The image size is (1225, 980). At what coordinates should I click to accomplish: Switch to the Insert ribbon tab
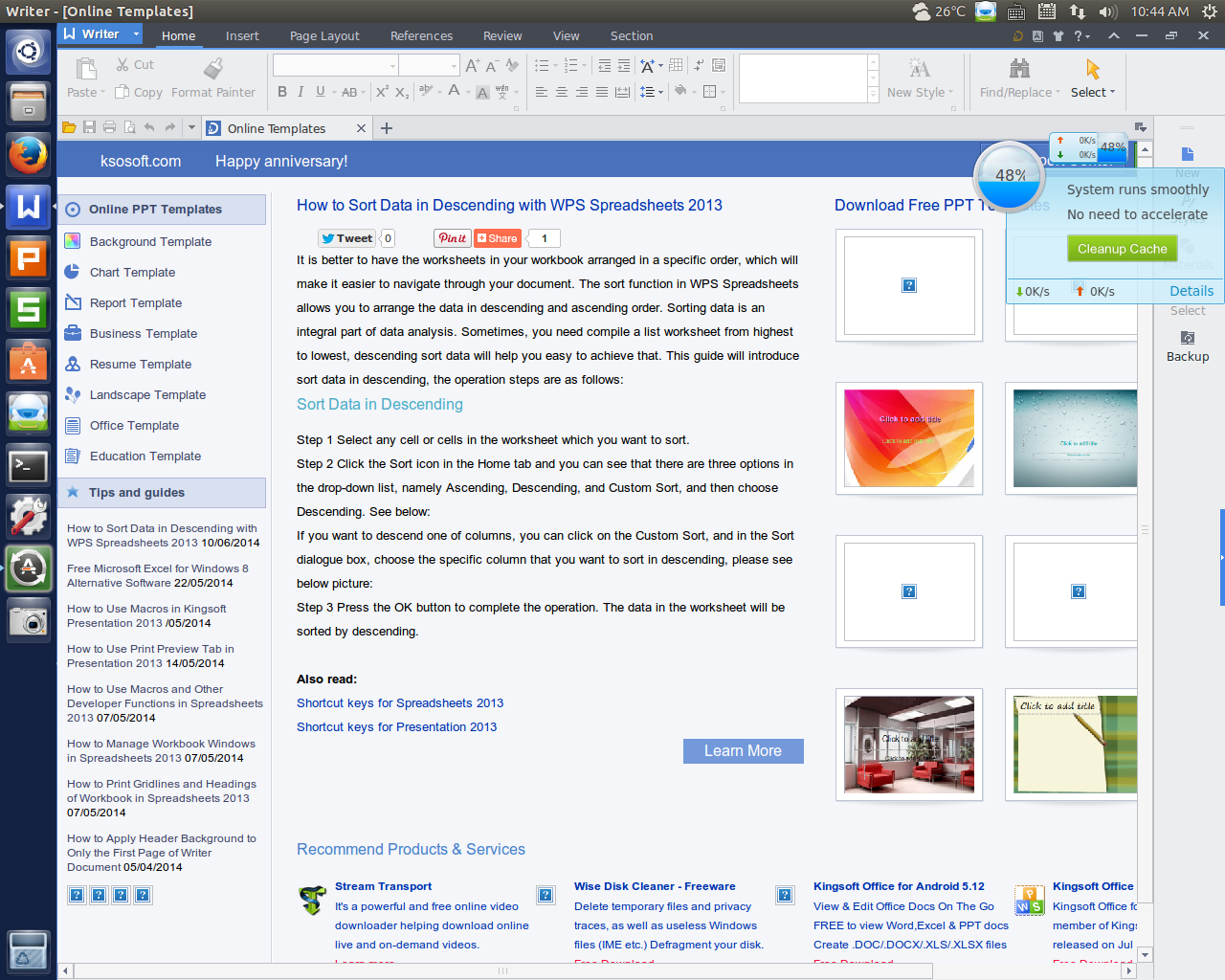click(242, 35)
